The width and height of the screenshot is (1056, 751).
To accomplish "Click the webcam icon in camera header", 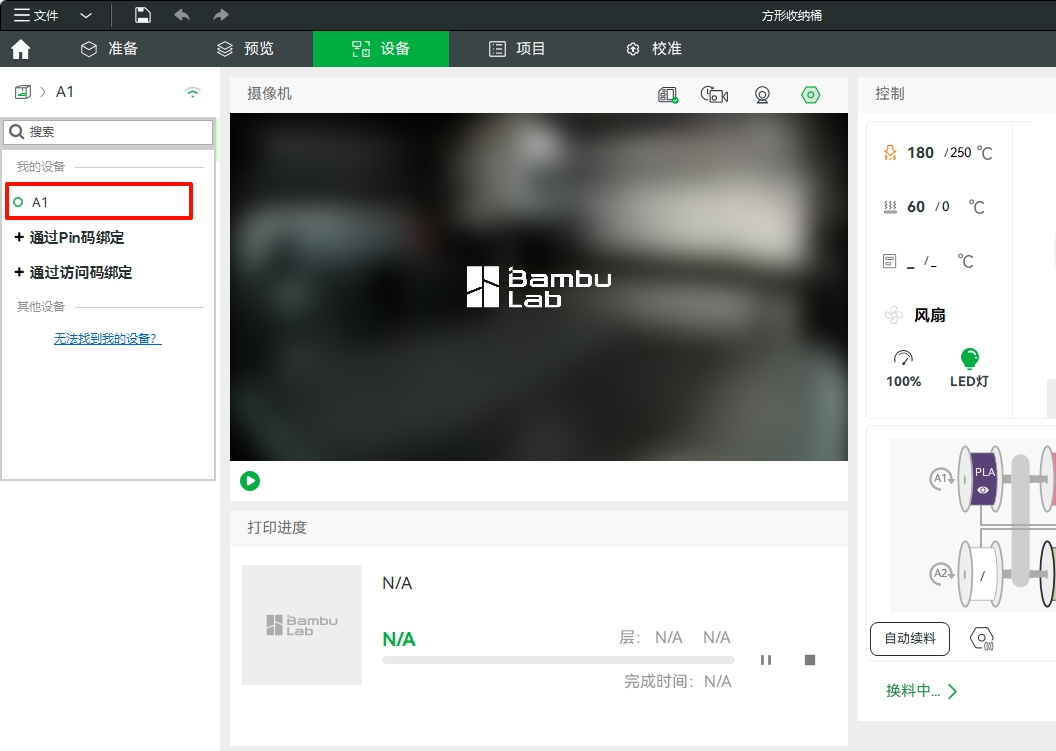I will (x=762, y=95).
